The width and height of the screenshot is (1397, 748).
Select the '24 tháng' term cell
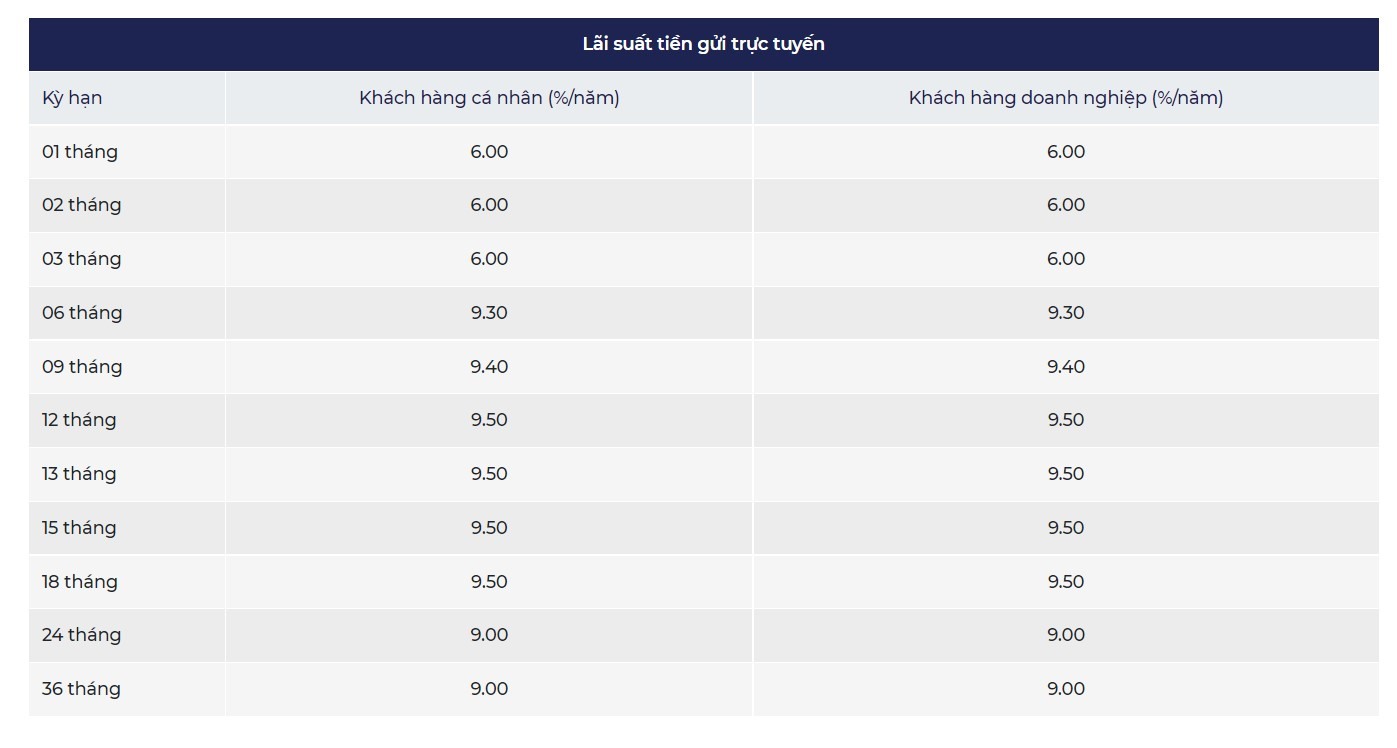[x=81, y=635]
